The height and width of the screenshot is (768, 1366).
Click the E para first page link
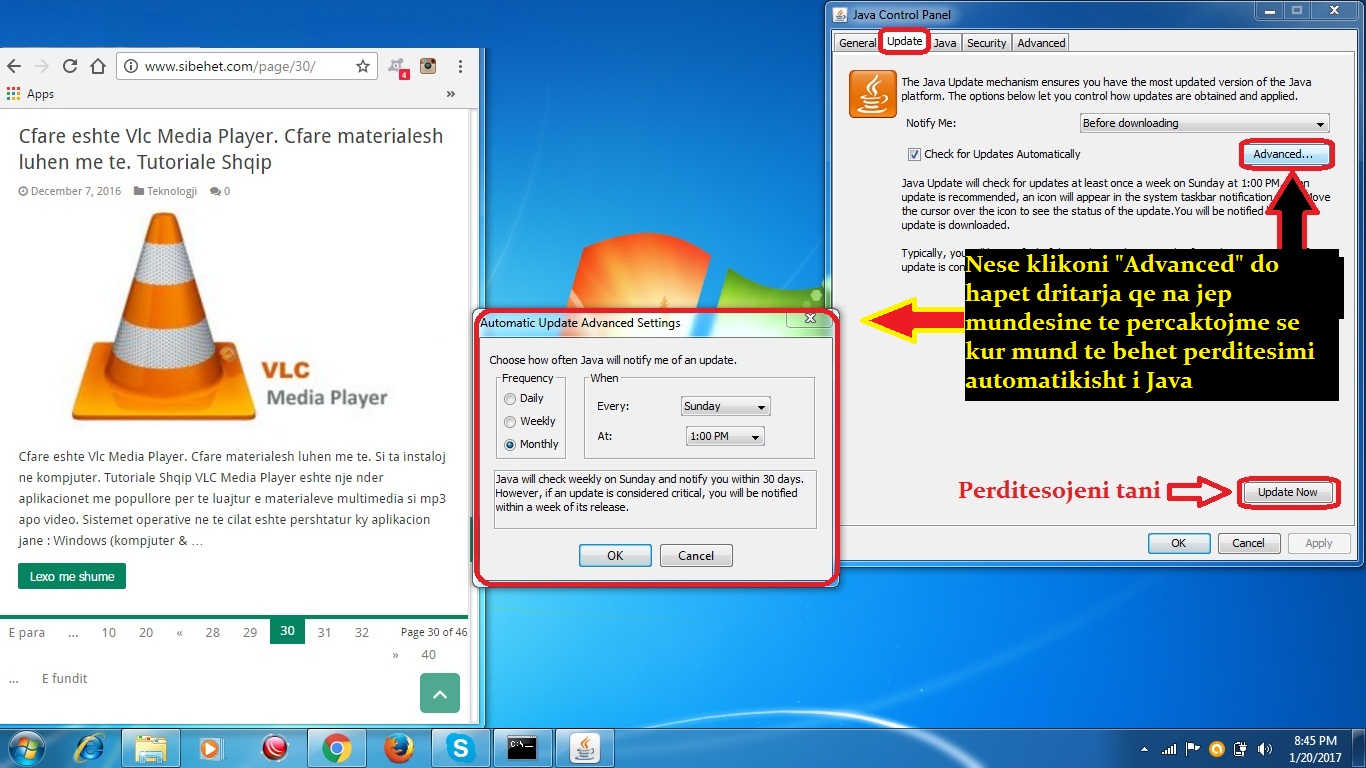(x=27, y=632)
